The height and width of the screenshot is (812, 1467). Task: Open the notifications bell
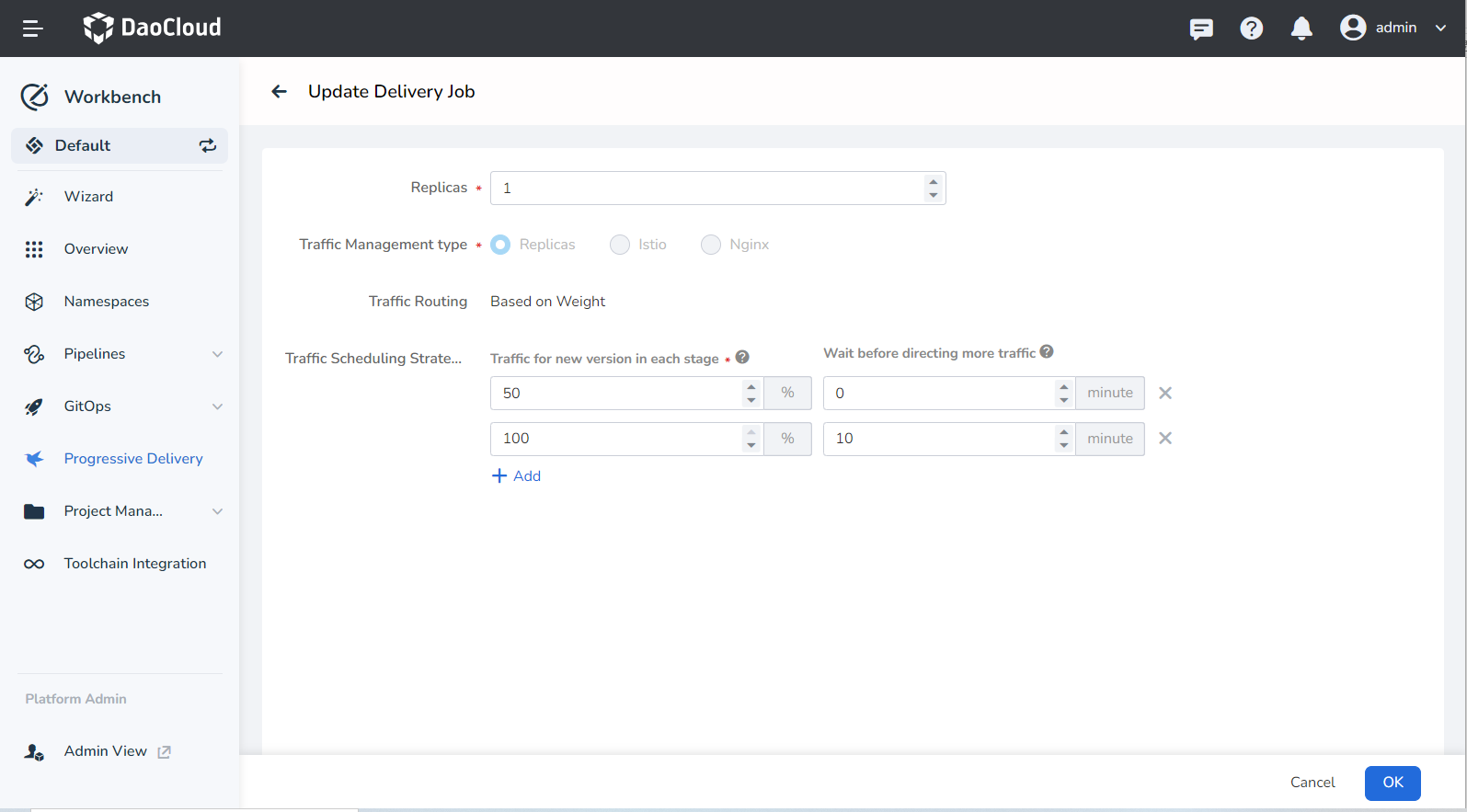click(1301, 29)
